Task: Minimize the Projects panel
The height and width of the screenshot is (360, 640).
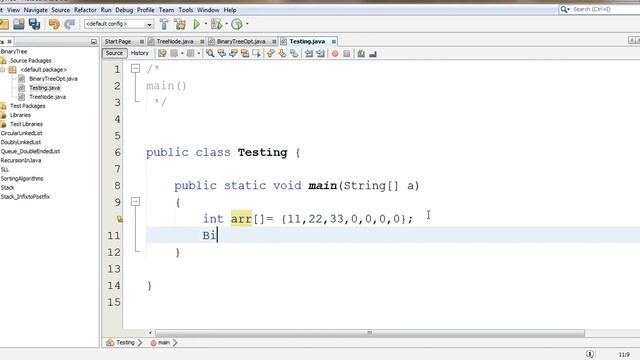Action: coord(93,42)
